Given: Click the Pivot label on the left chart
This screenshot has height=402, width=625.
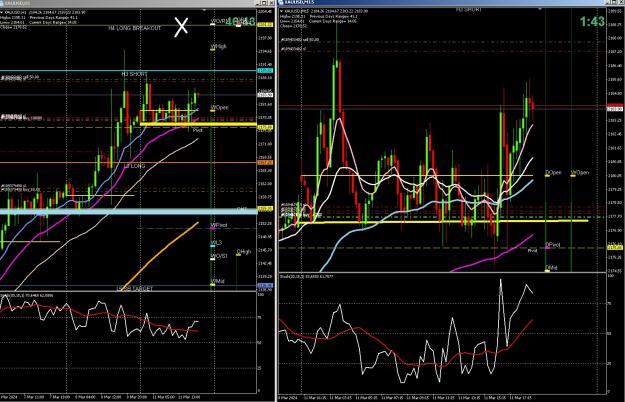Looking at the screenshot, I should click(198, 130).
